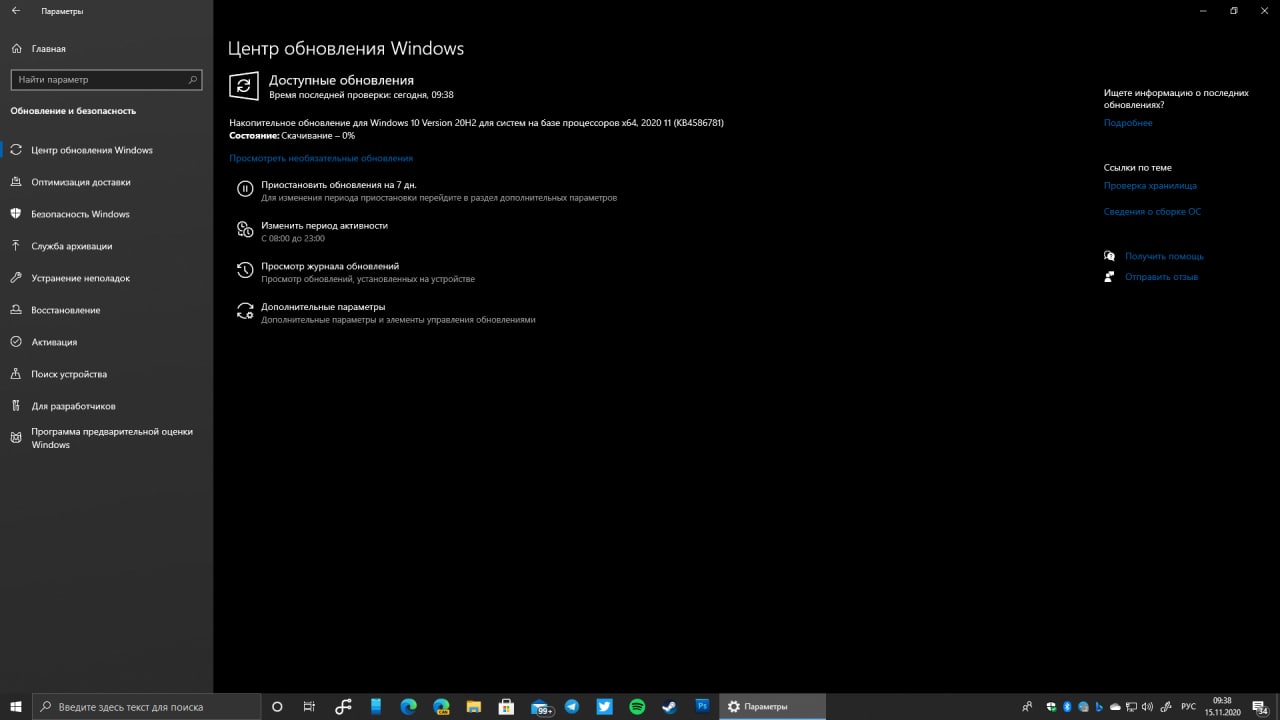Open Дополнительные параметры option
Image resolution: width=1280 pixels, height=720 pixels.
tap(385, 313)
